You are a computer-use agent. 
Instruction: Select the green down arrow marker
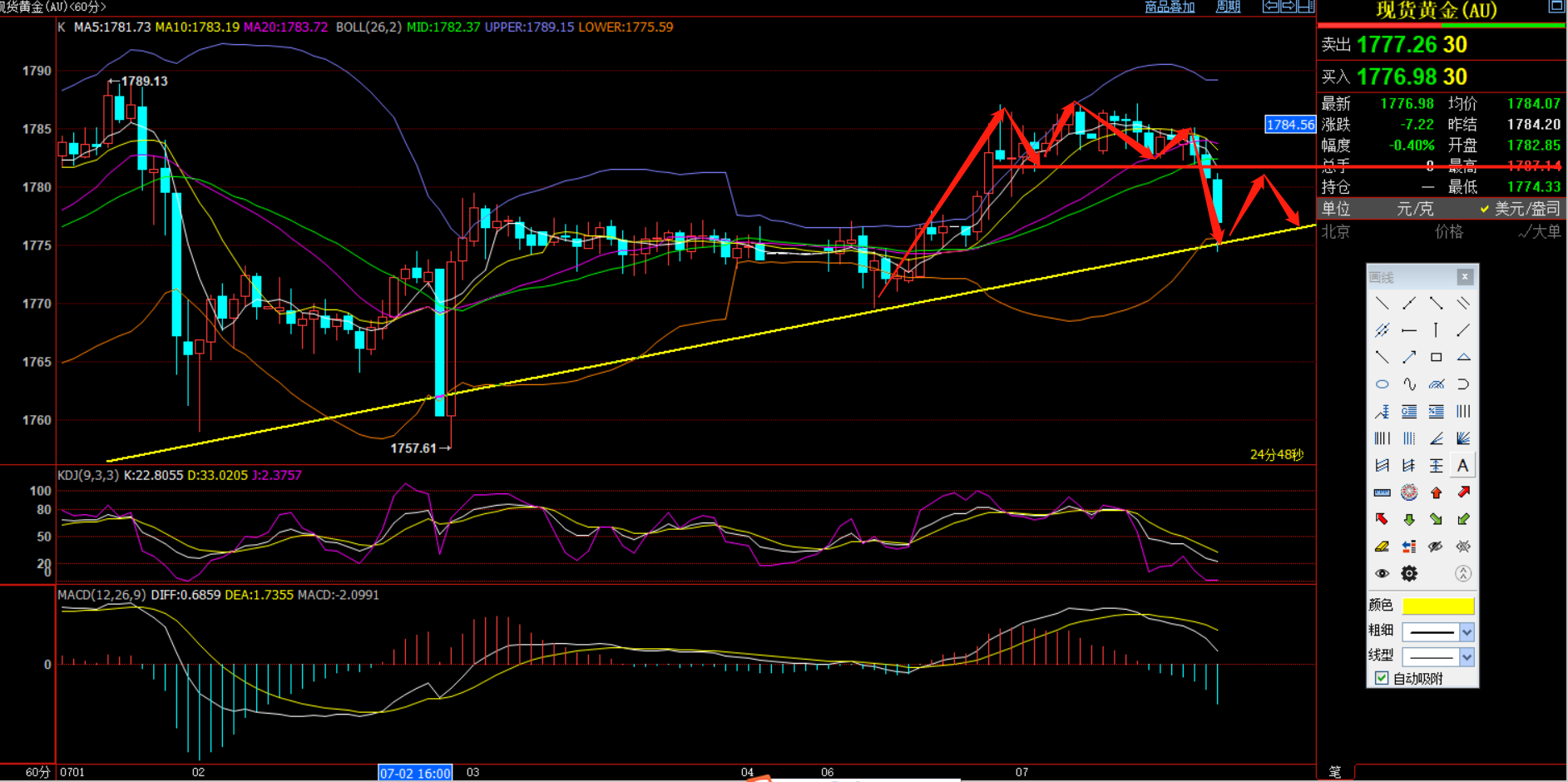coord(1409,520)
